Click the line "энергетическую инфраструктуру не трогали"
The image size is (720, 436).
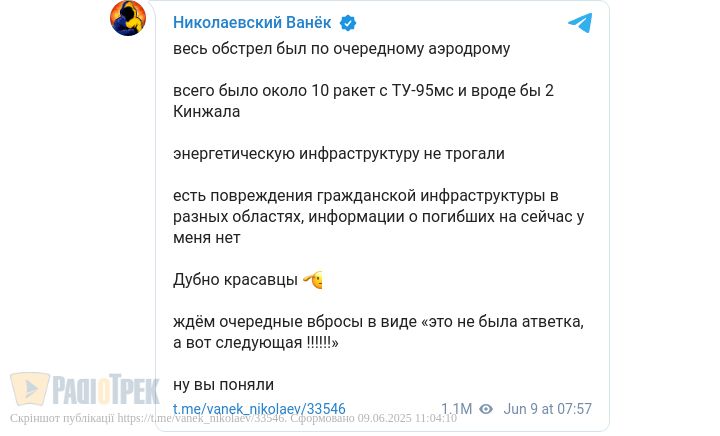[339, 154]
